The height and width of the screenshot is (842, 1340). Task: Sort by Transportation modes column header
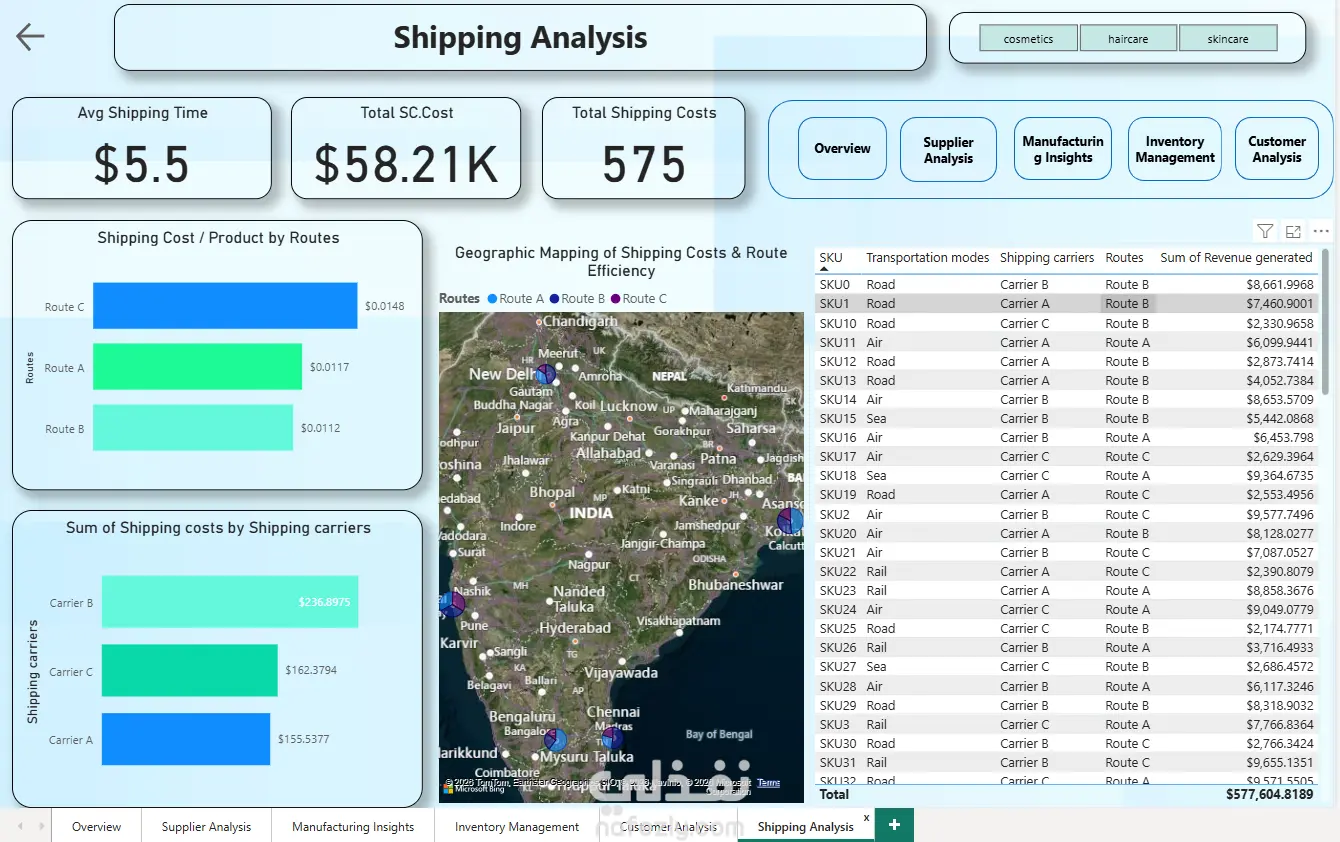pos(927,258)
